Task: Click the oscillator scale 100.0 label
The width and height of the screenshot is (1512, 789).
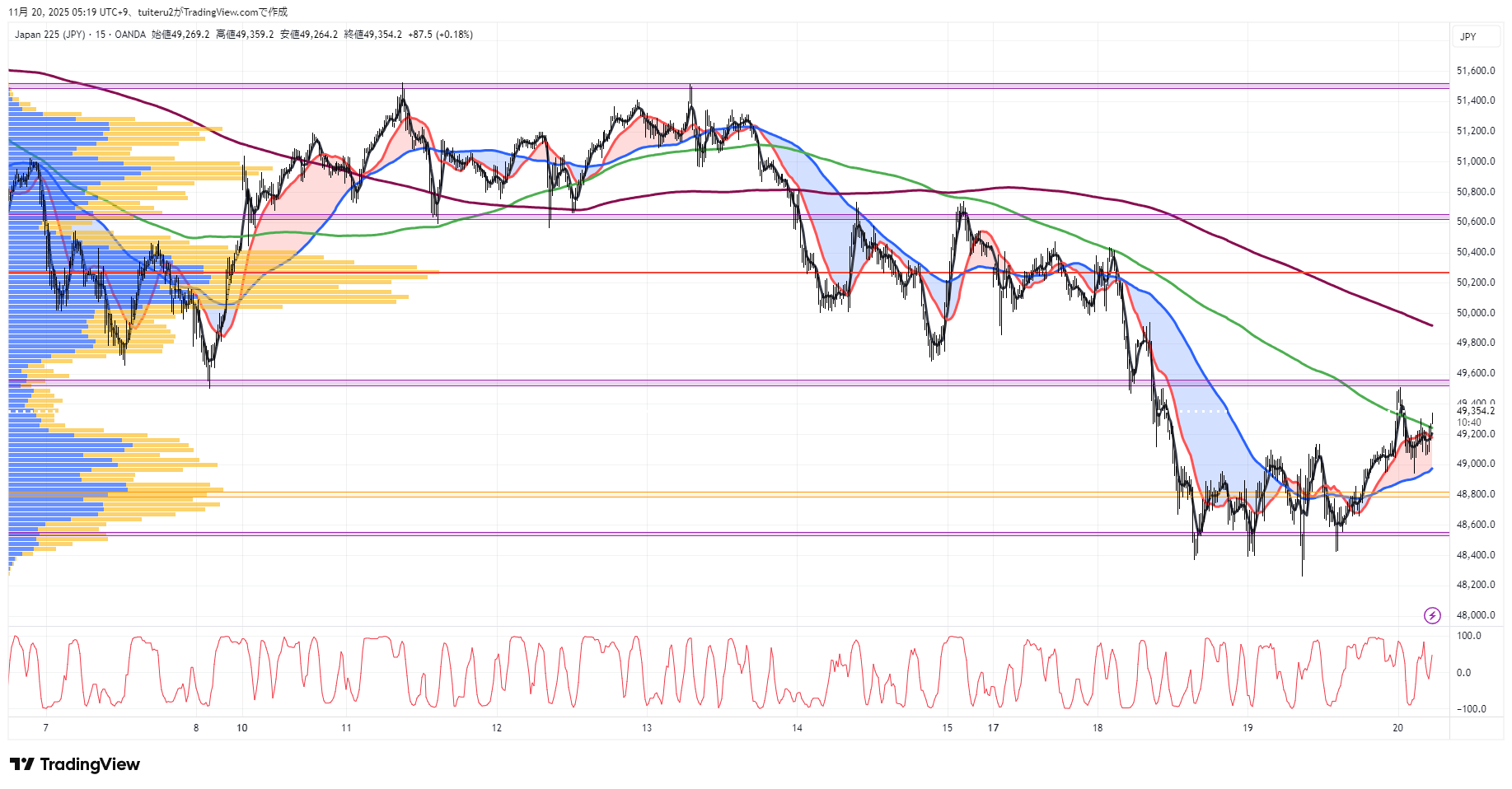Action: (x=1468, y=636)
